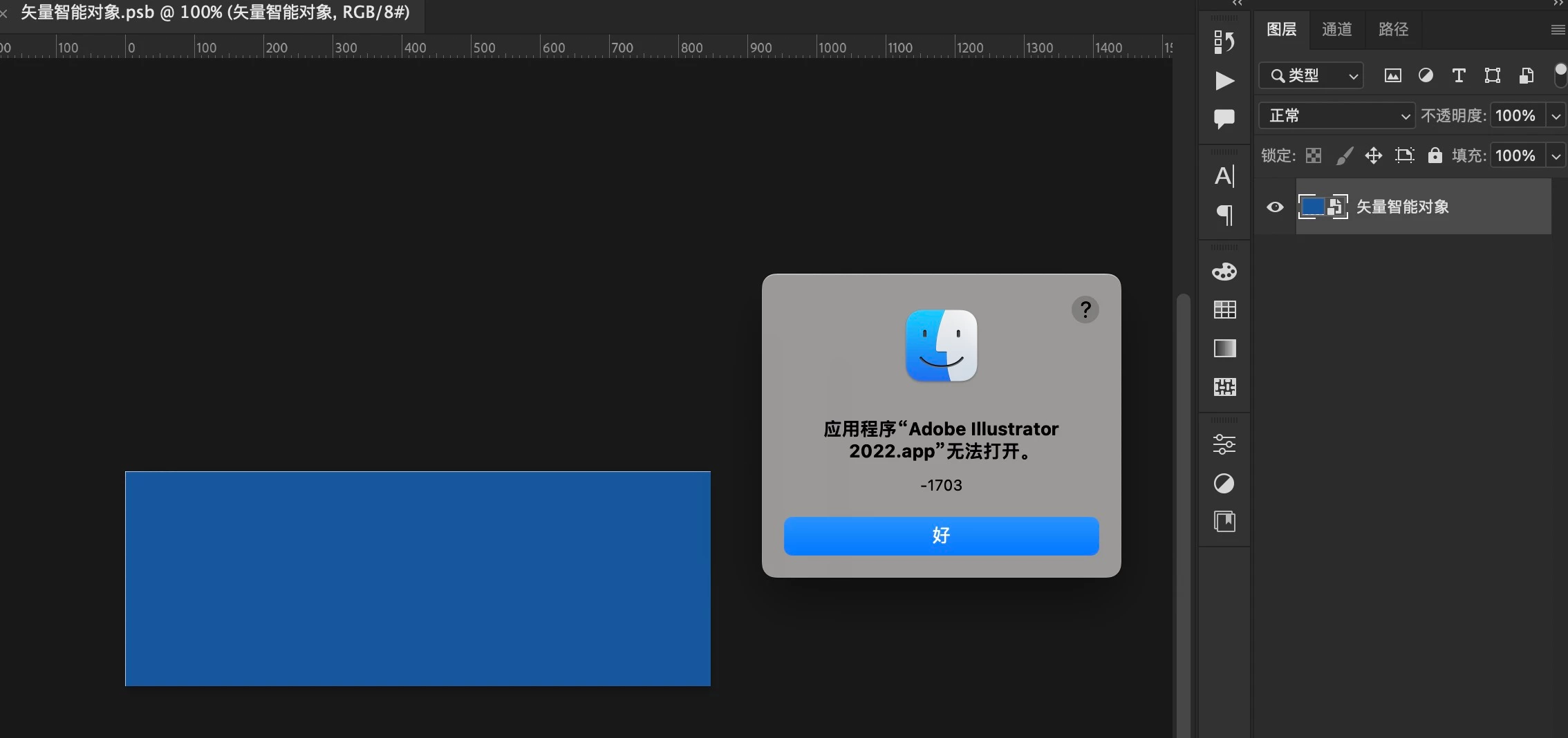Switch to the 路径 tab
The width and height of the screenshot is (1568, 738).
coord(1393,29)
